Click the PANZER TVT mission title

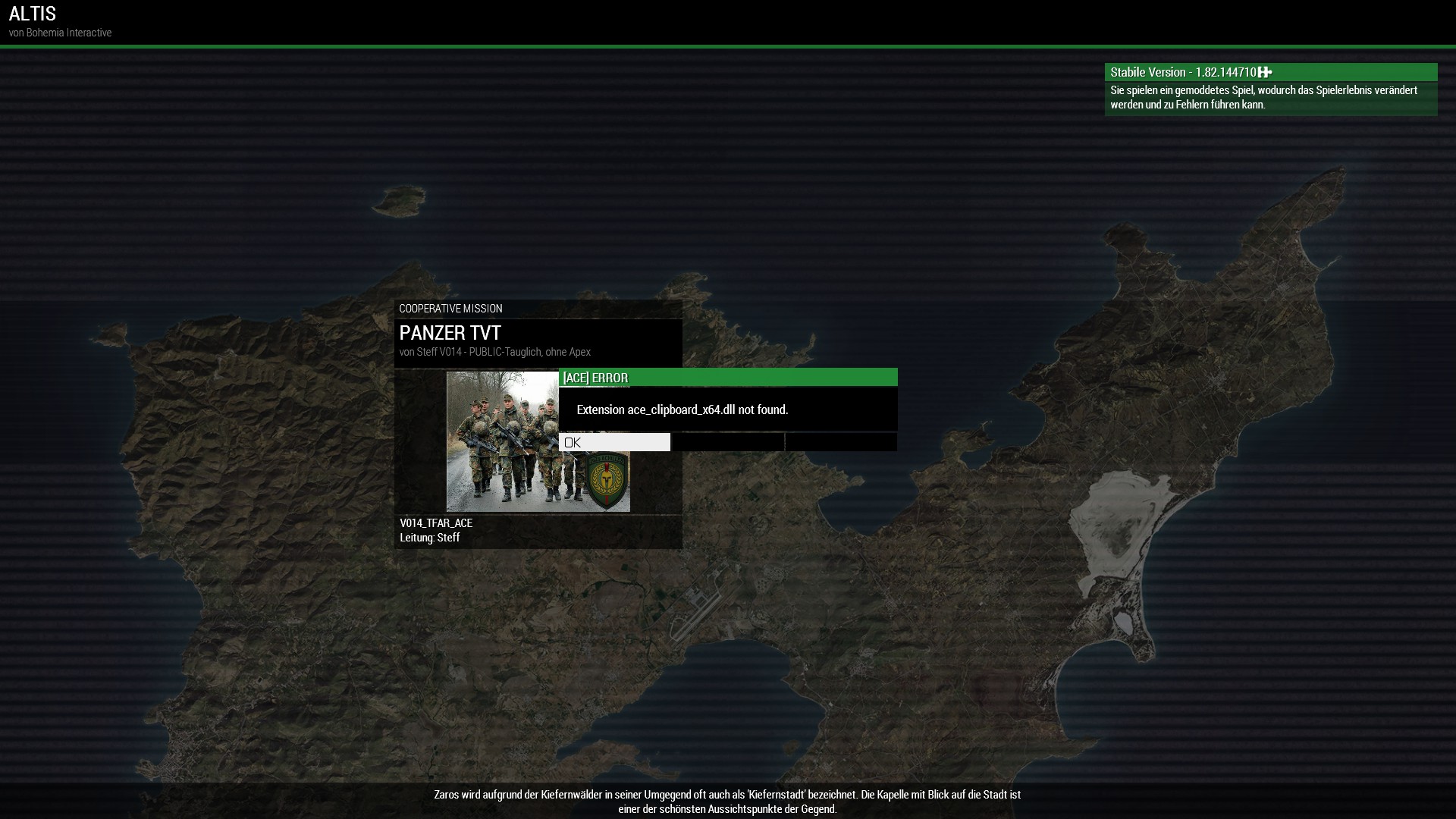tap(450, 333)
